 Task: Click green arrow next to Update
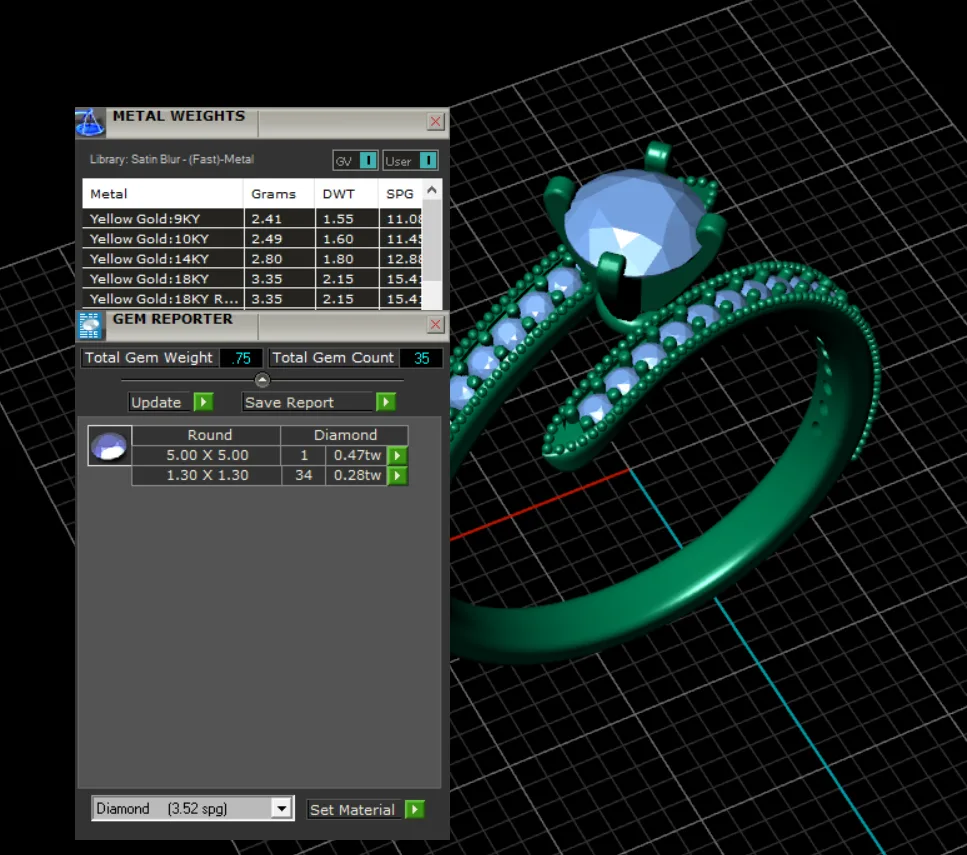point(204,402)
